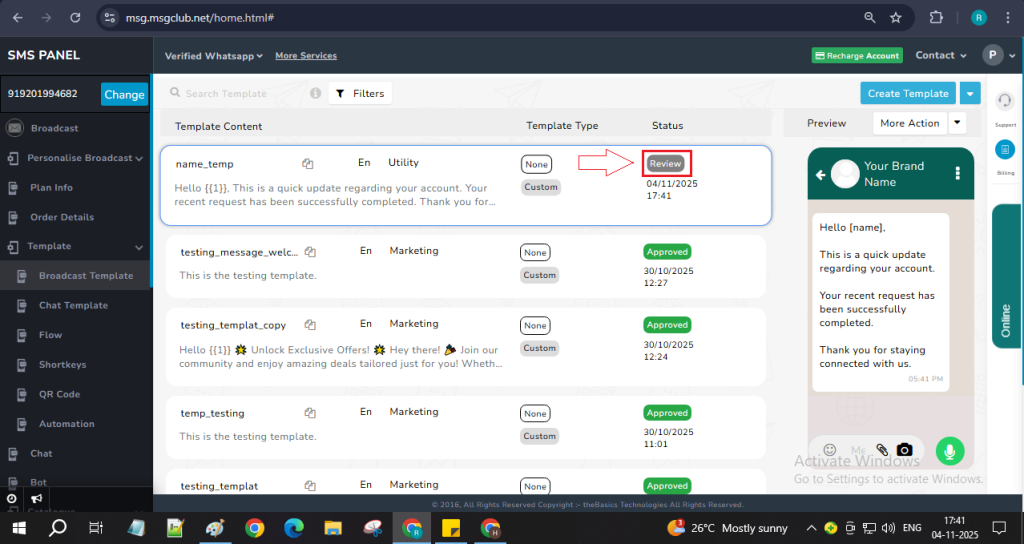The image size is (1024, 544).
Task: Open the Billing icon in right sidebar
Action: 1005,149
